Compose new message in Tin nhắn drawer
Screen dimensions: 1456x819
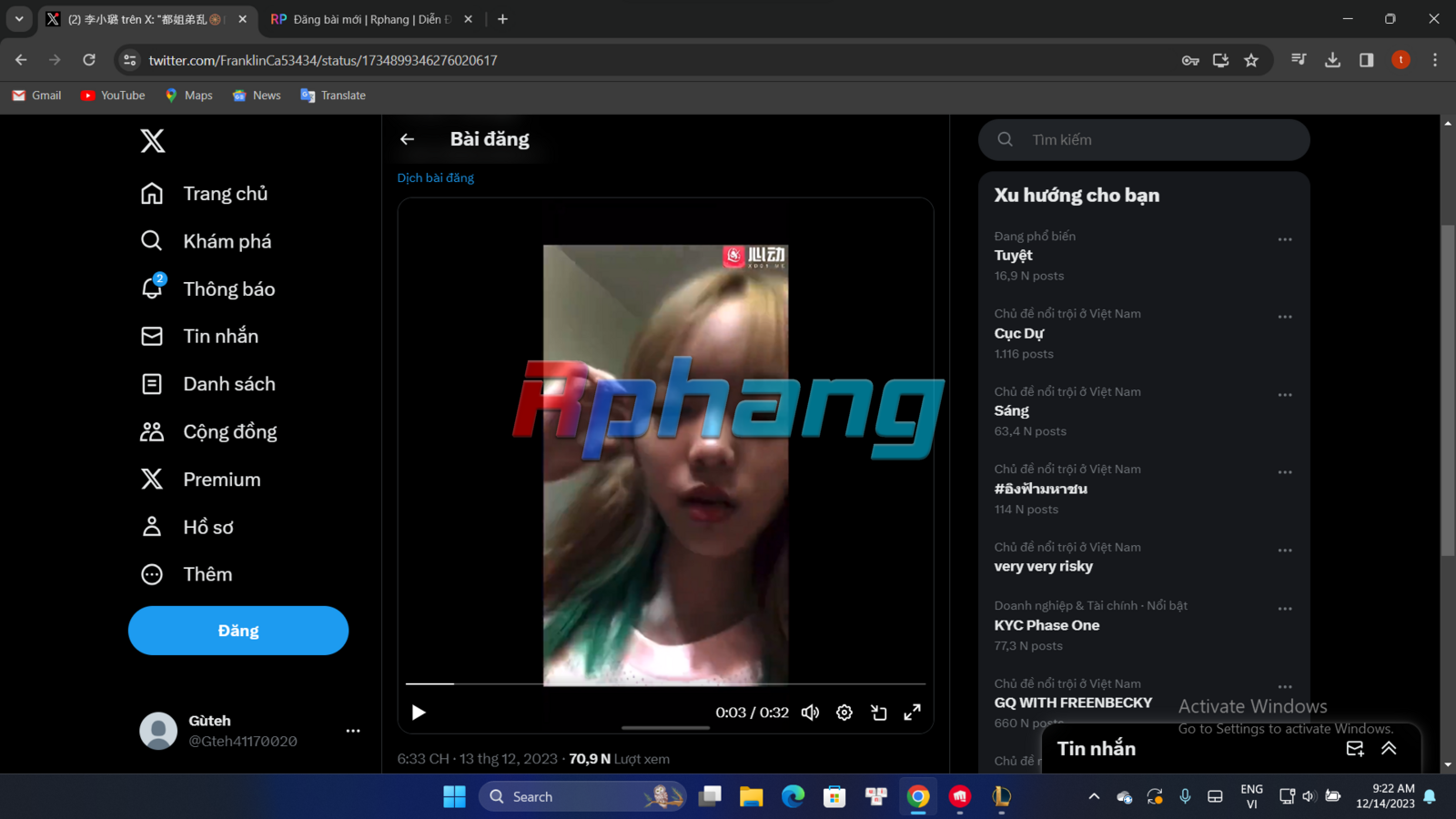point(1355,748)
